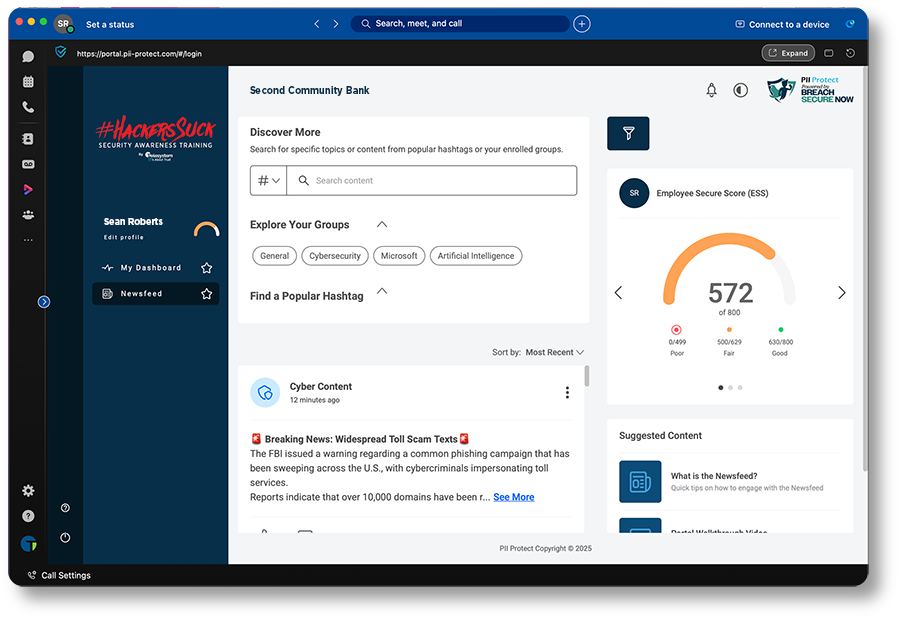Open the Voicemail icon

coord(28,164)
